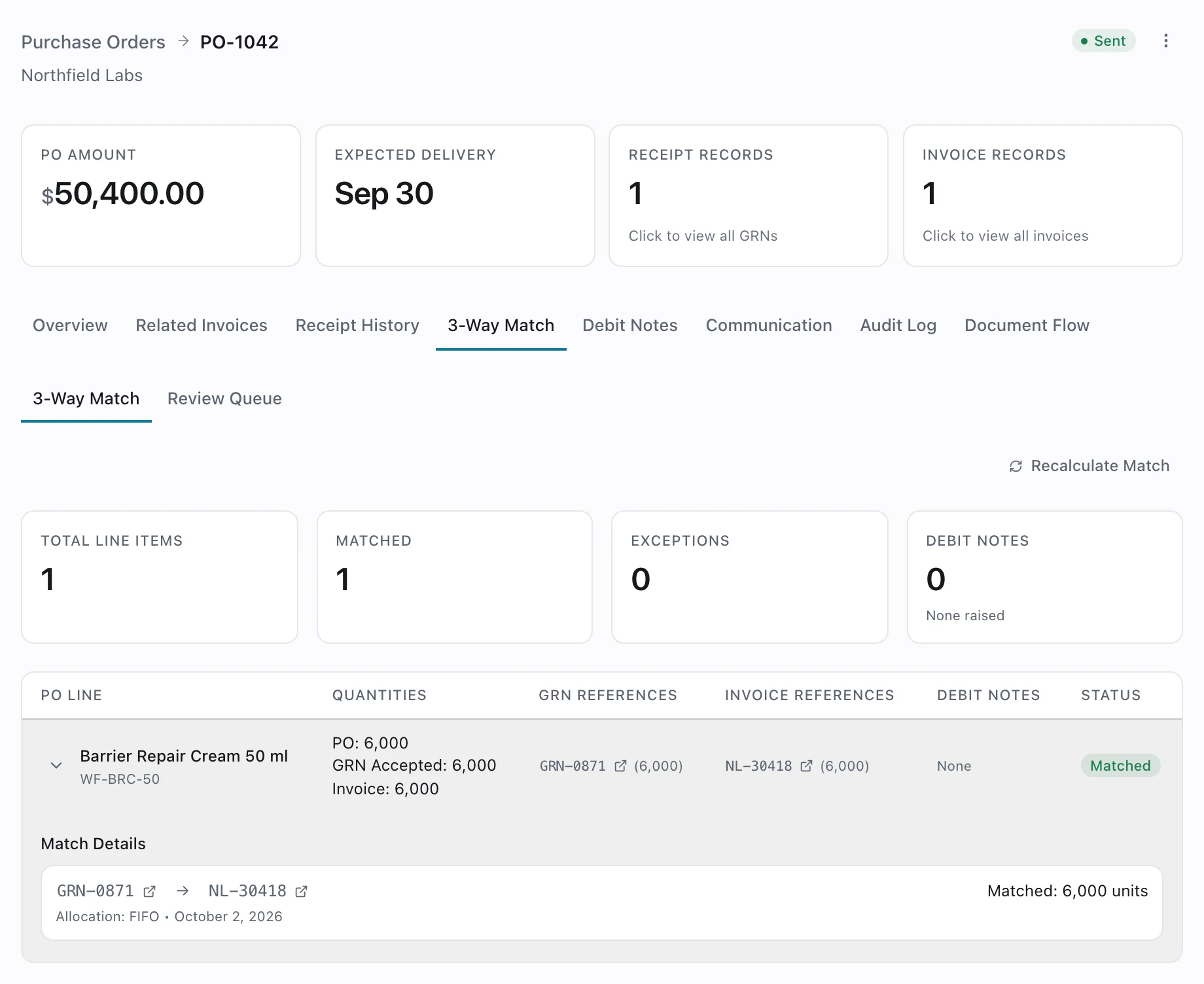
Task: Select the top-level 3-Way Match tab
Action: click(x=501, y=325)
